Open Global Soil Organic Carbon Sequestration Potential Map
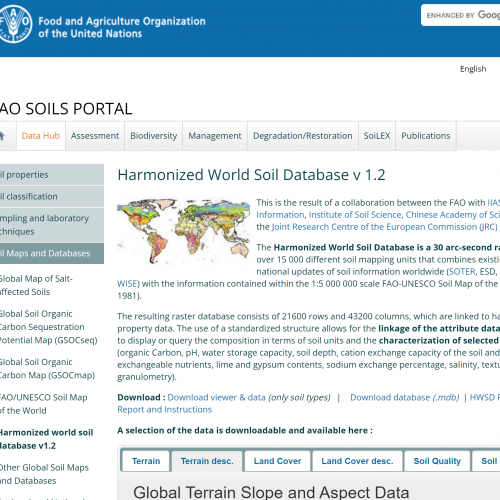This screenshot has height=500, width=500. (x=48, y=327)
